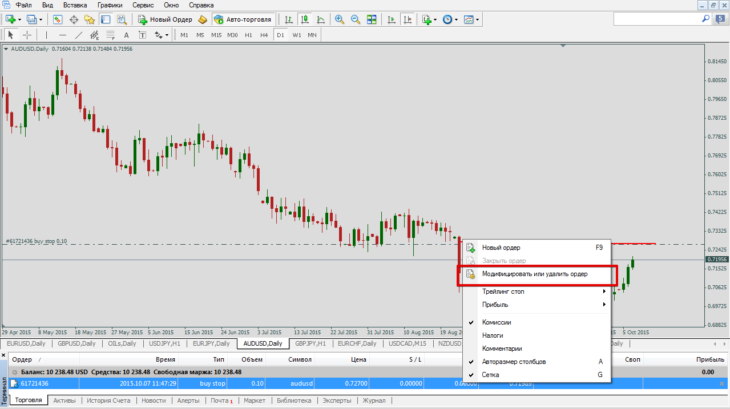Open the Profiles icon in the toolbar
Screen dimensions: 730x409
[x=31, y=20]
